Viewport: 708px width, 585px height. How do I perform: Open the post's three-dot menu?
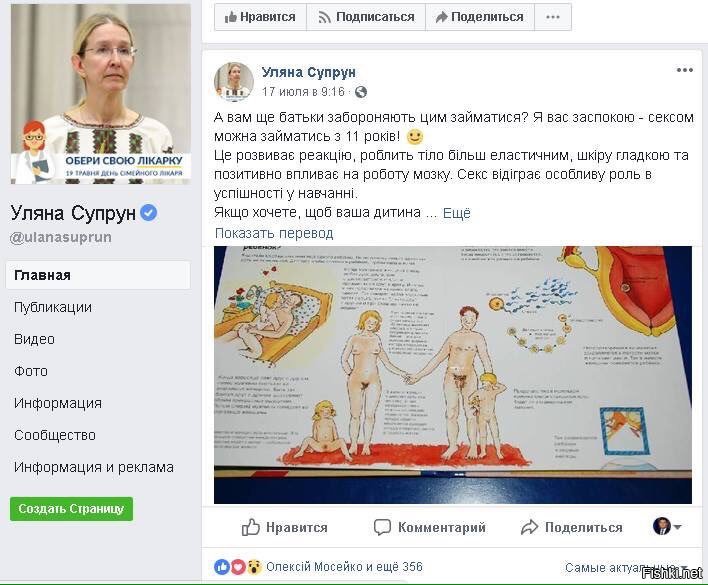(685, 70)
